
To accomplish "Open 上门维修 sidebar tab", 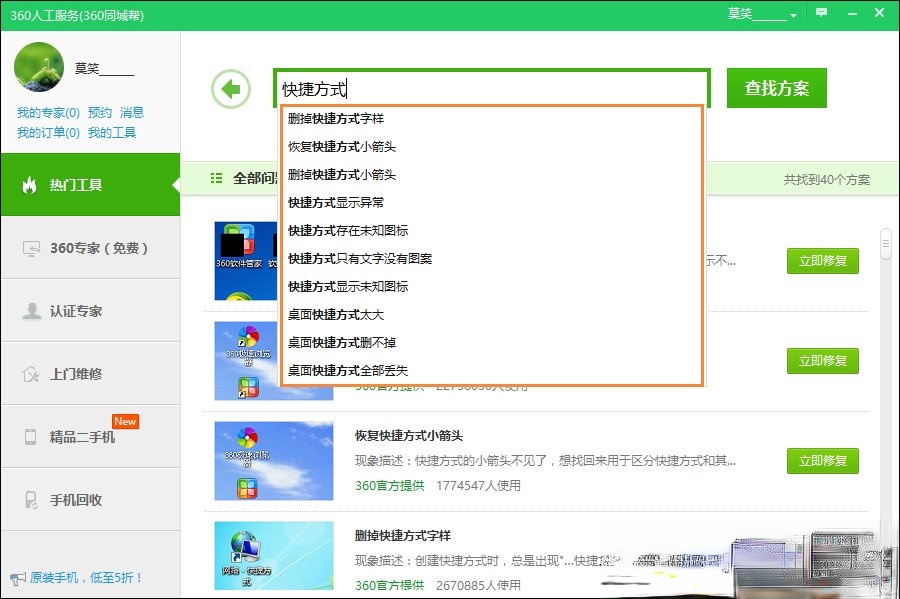I will (91, 374).
